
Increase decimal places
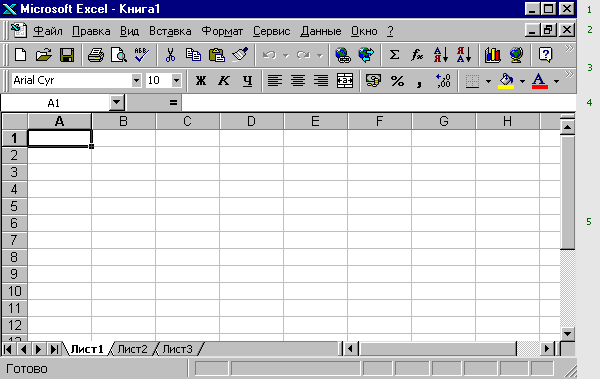pyautogui.click(x=443, y=81)
